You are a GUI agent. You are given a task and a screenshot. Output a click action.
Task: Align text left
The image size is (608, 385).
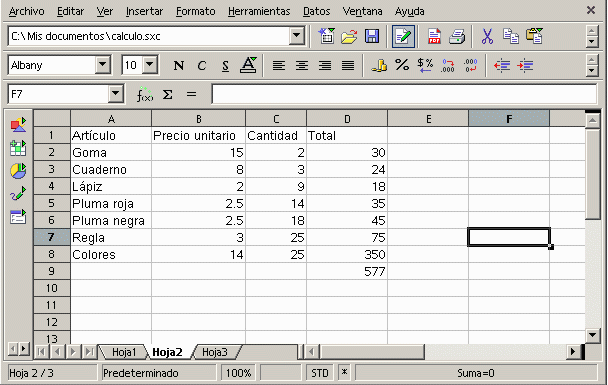click(x=278, y=65)
